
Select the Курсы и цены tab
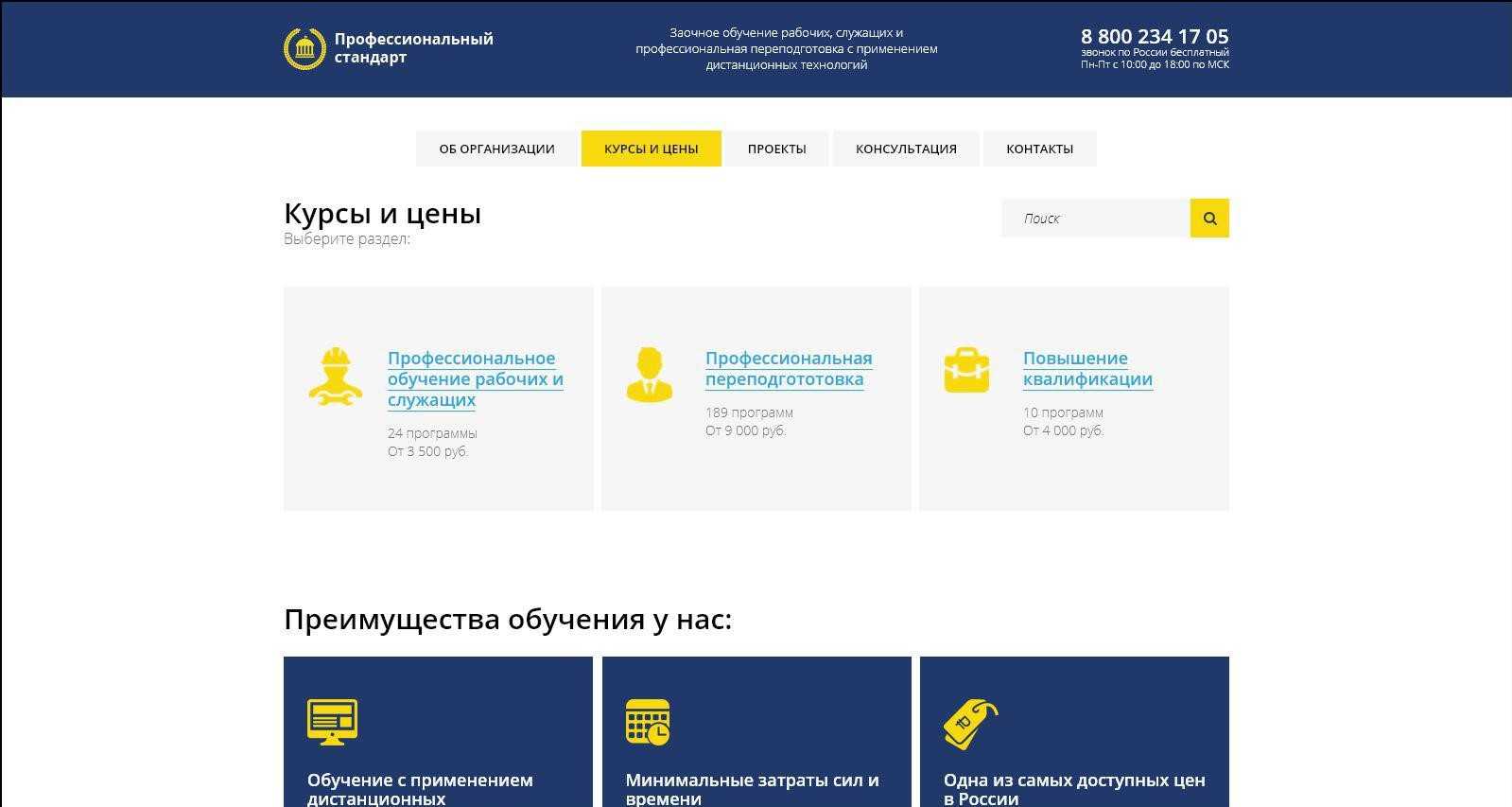pos(651,149)
